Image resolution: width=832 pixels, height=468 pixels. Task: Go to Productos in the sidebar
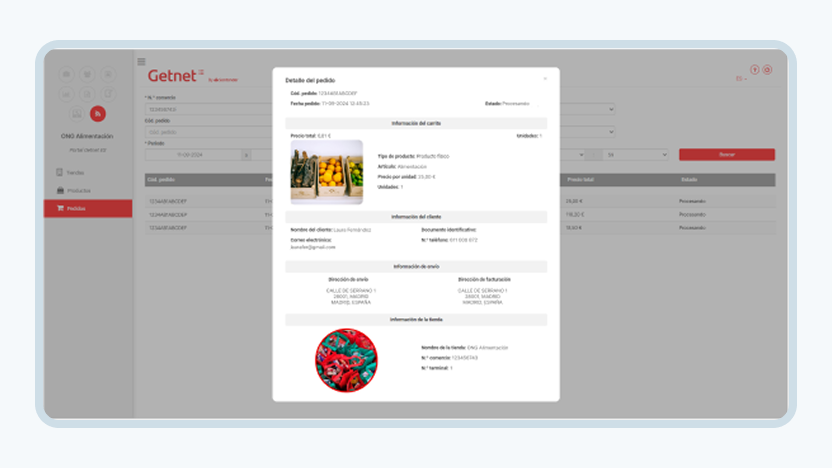coord(79,190)
